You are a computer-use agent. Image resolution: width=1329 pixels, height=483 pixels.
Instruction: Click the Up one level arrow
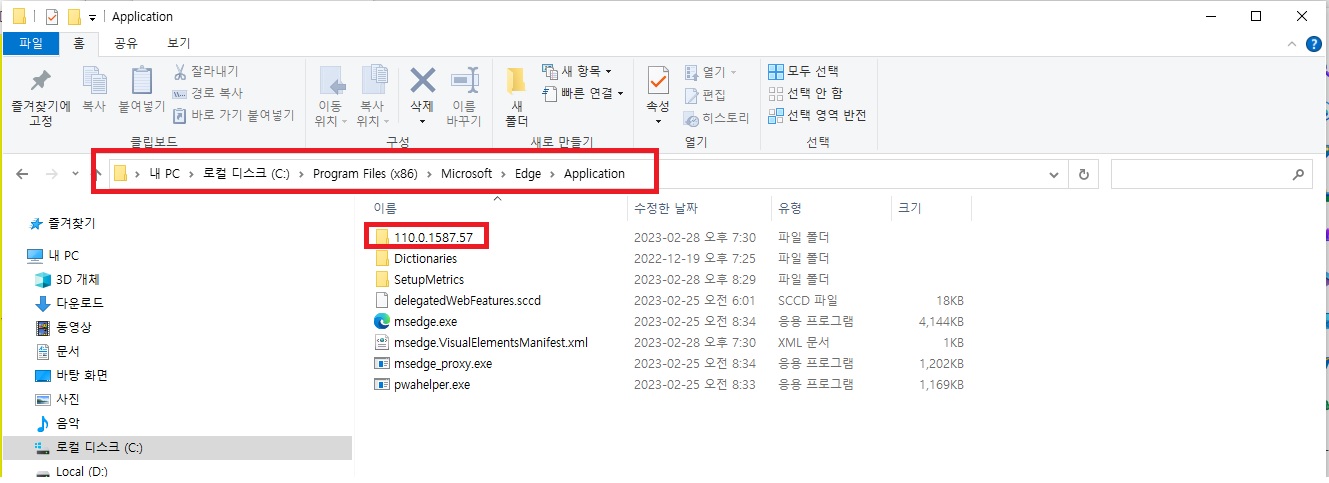[96, 174]
